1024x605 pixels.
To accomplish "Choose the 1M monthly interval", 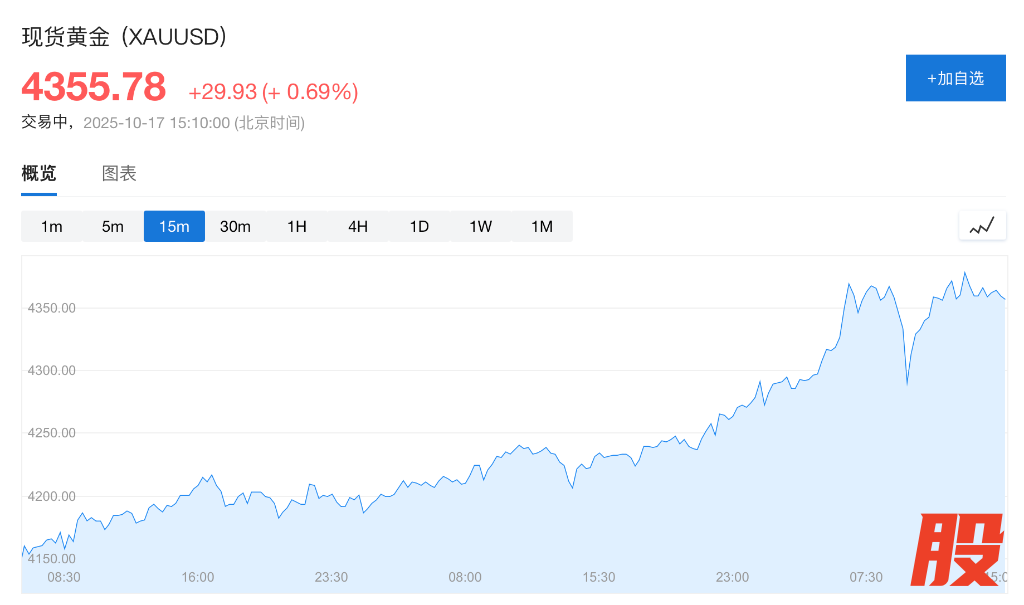I will (x=542, y=226).
